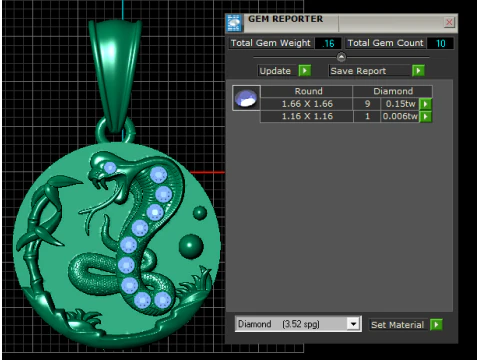Select the large sphere on the pendant
Screen dimensions: 480x360
coord(191,246)
